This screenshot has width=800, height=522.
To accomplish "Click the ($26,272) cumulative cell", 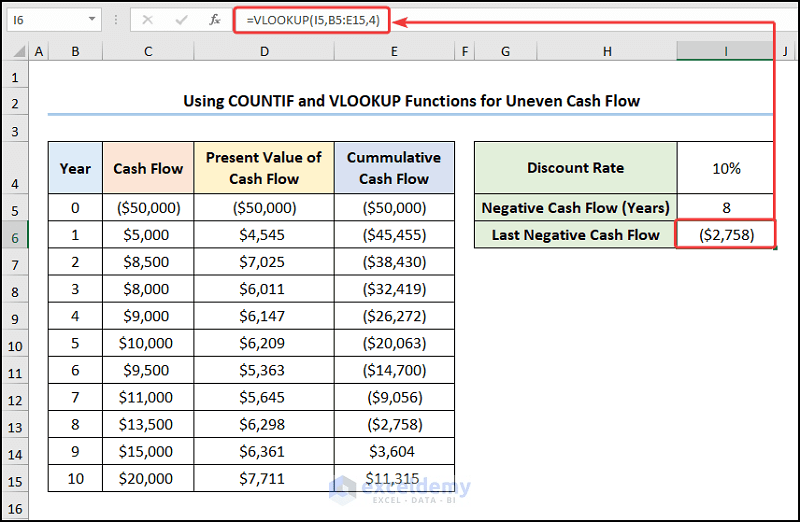I will (x=394, y=316).
